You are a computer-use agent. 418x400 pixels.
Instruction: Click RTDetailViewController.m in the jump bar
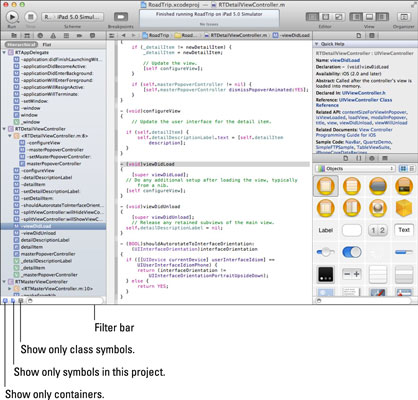click(x=236, y=35)
